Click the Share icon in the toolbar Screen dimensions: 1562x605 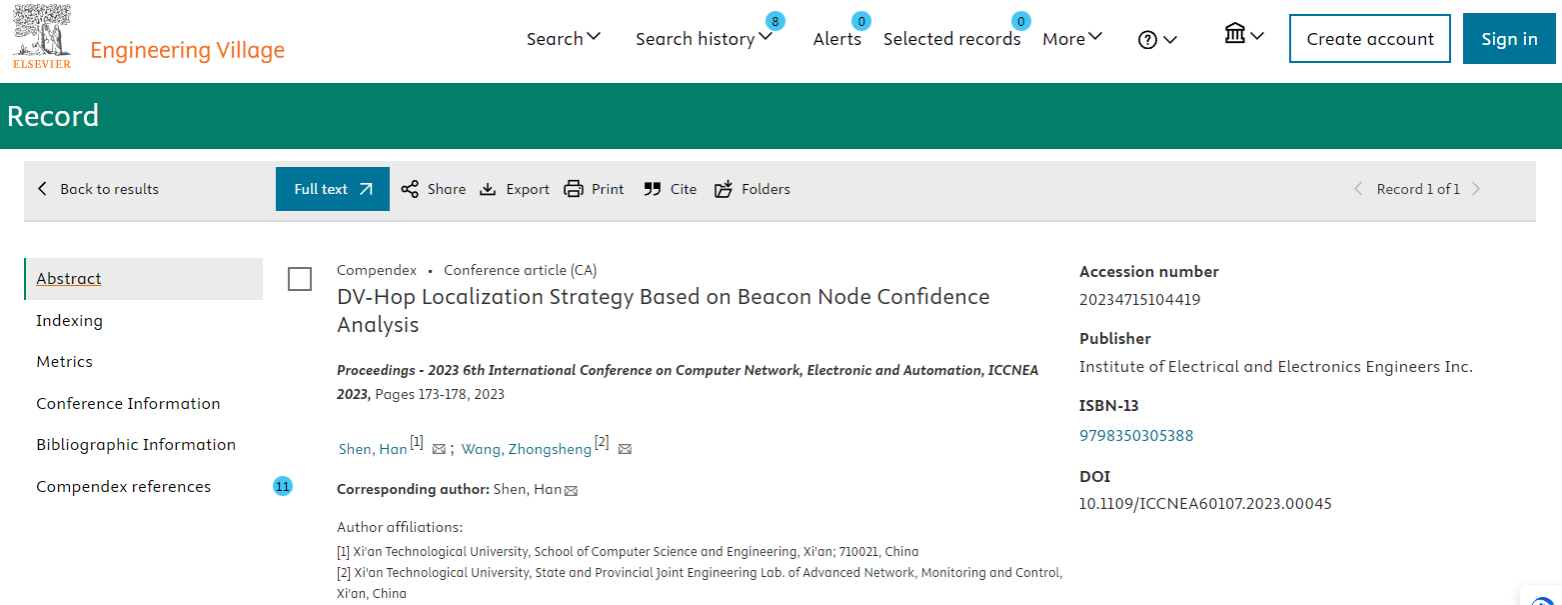click(x=410, y=189)
